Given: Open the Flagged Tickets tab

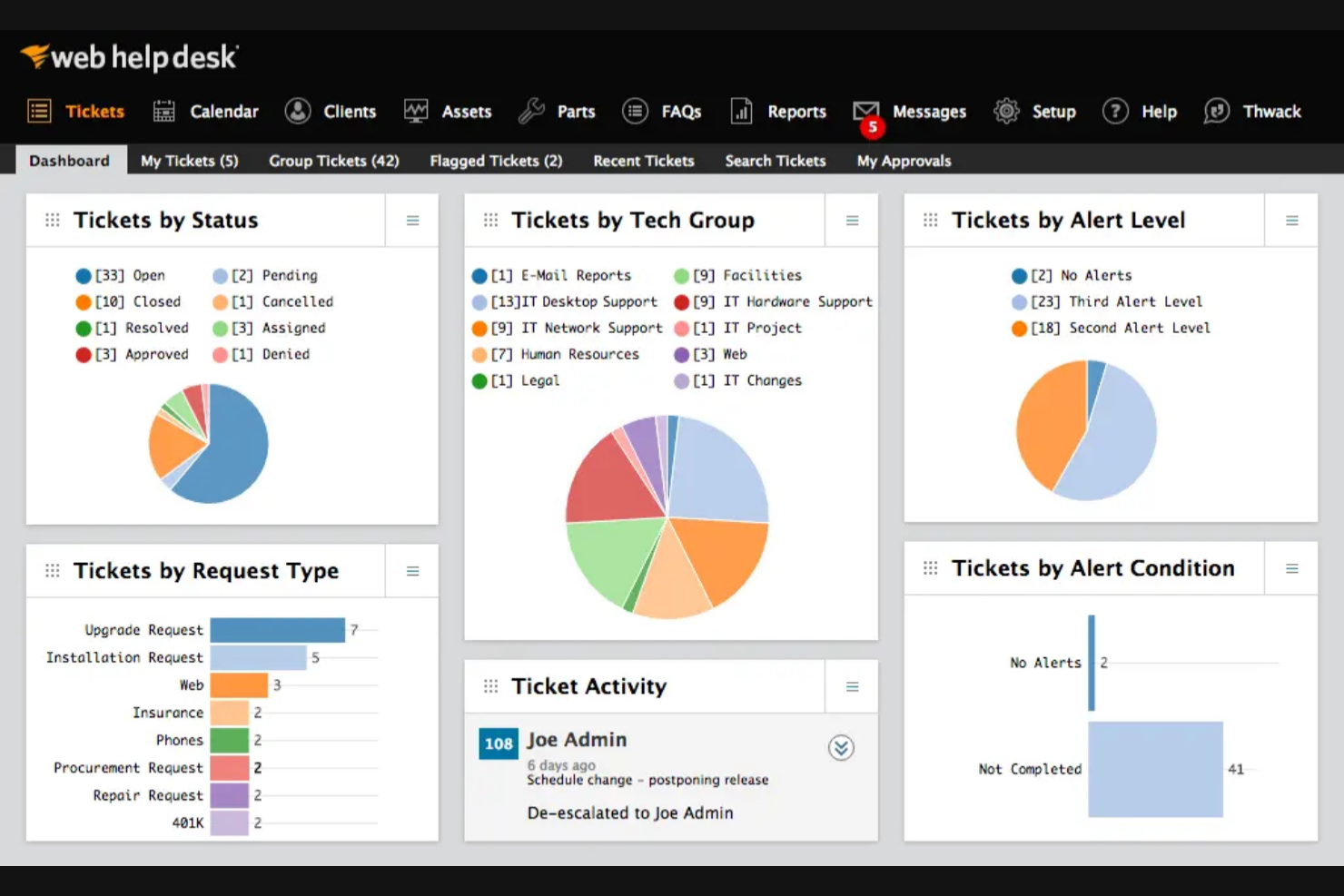Looking at the screenshot, I should coord(496,161).
